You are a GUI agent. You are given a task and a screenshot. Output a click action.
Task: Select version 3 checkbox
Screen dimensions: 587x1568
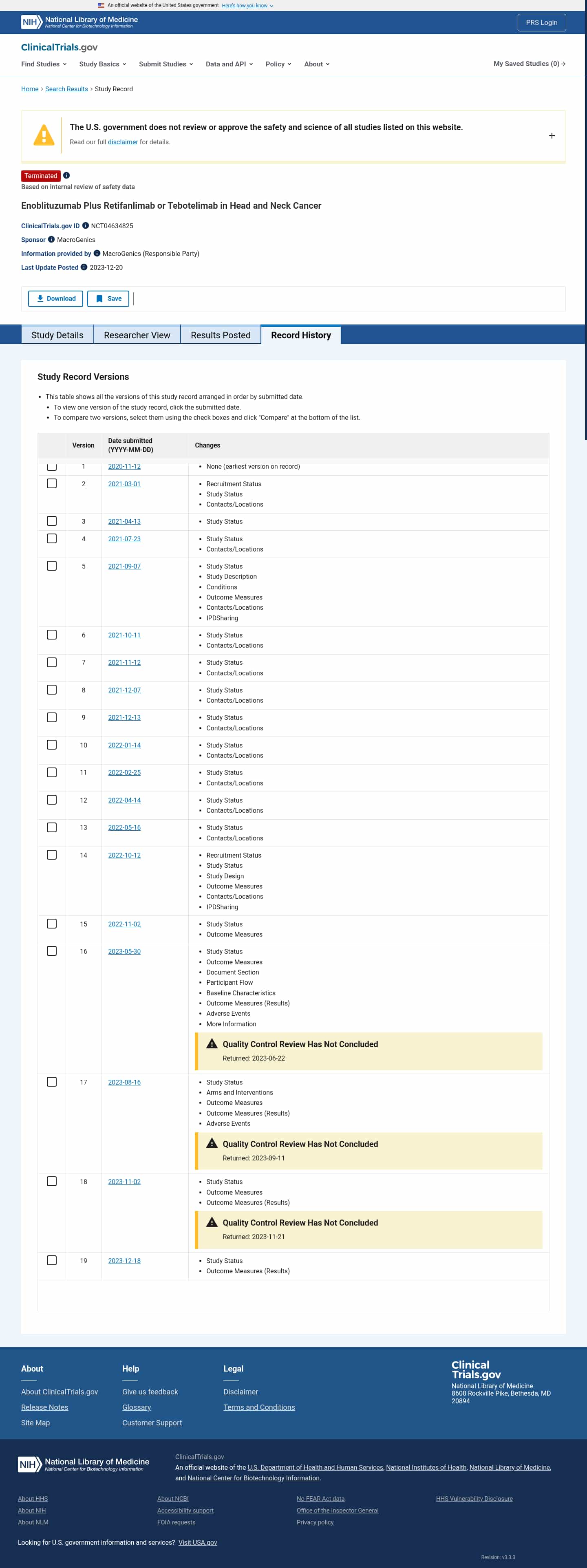(52, 521)
